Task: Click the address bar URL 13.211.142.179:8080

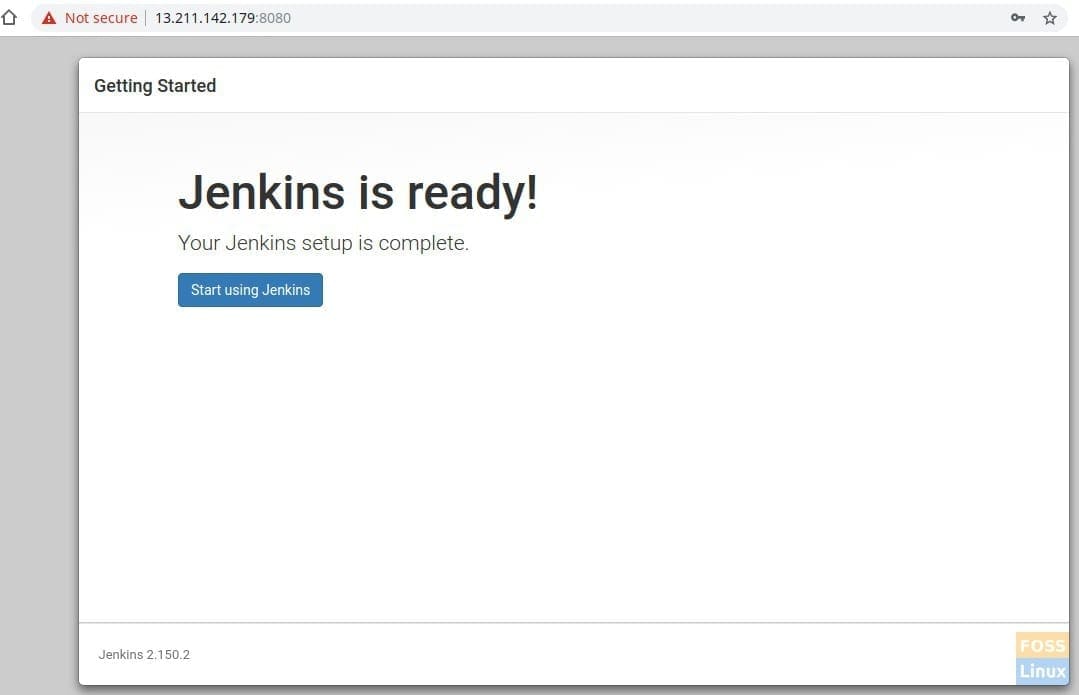Action: pyautogui.click(x=223, y=18)
